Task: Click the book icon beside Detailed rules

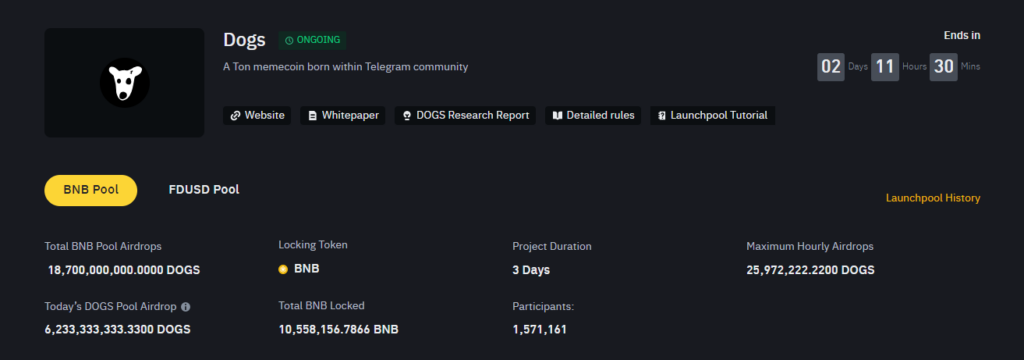Action: [557, 116]
